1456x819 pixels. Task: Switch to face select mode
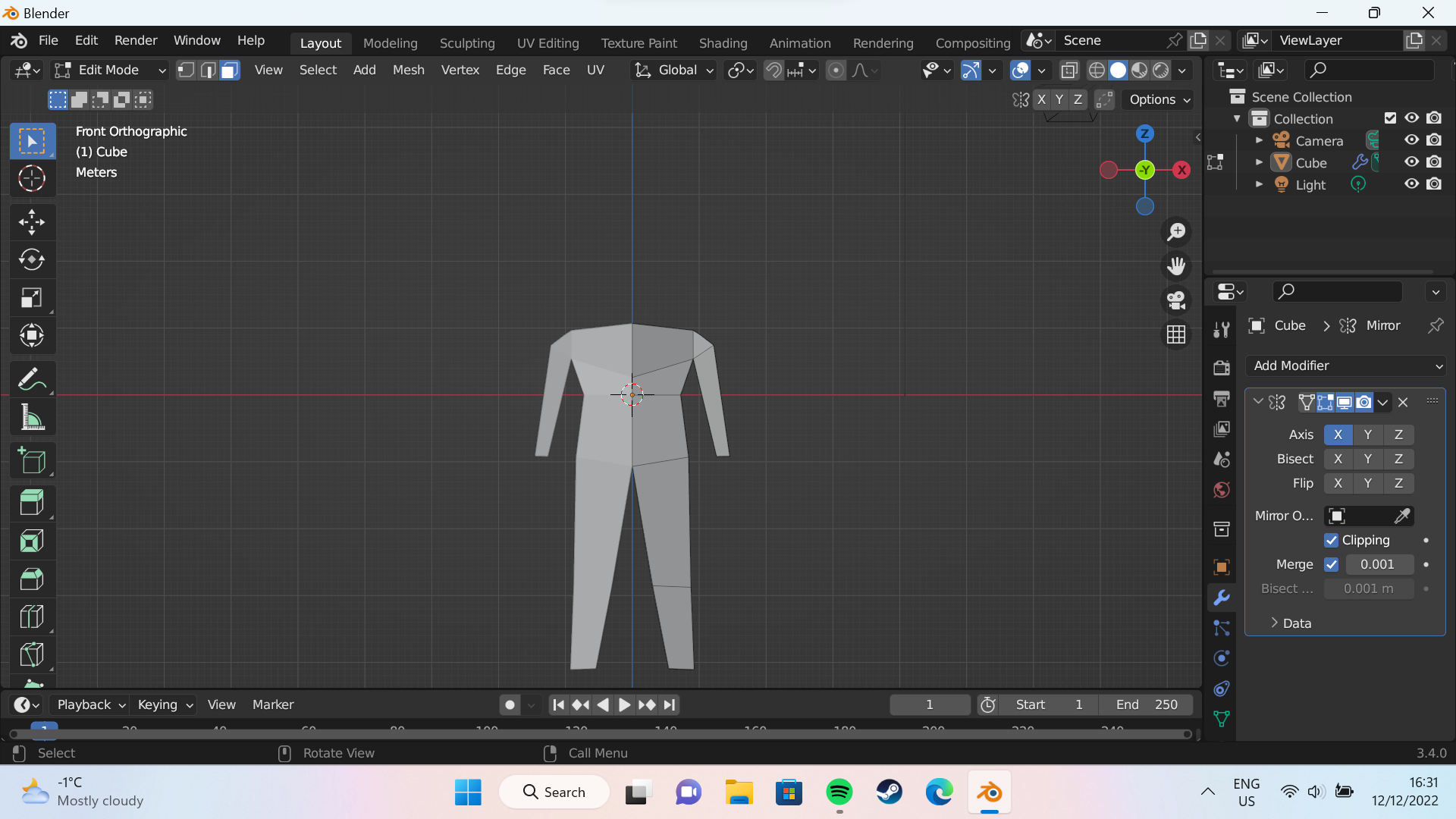tap(230, 71)
